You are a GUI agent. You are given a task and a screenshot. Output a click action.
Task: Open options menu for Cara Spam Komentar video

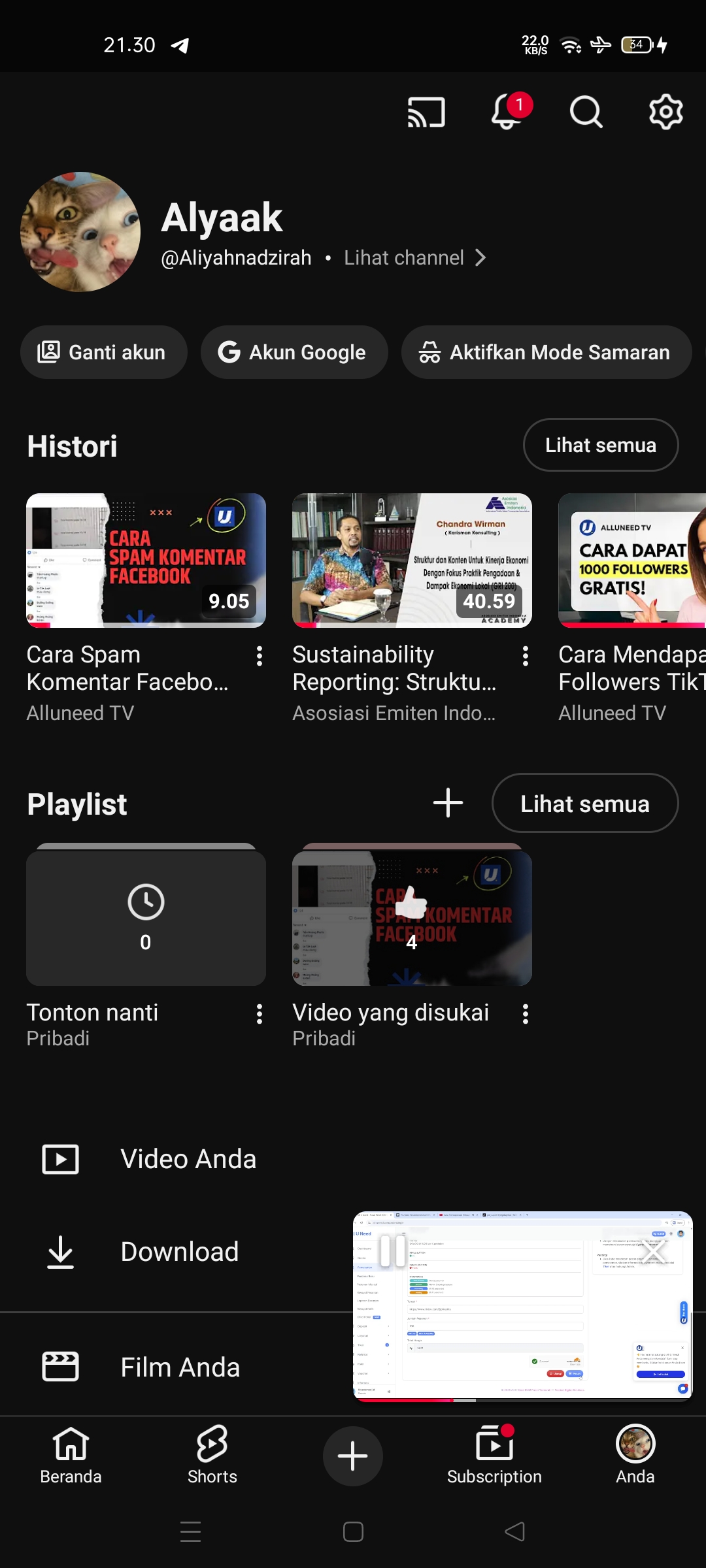click(x=260, y=656)
